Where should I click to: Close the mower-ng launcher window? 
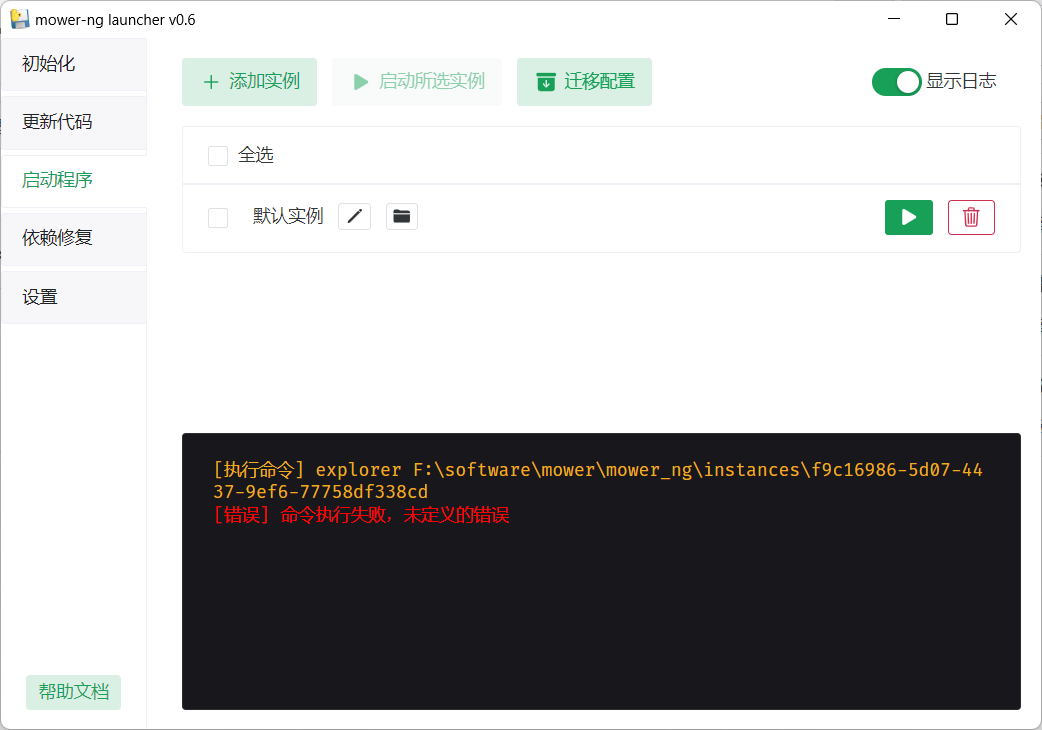pos(1011,19)
